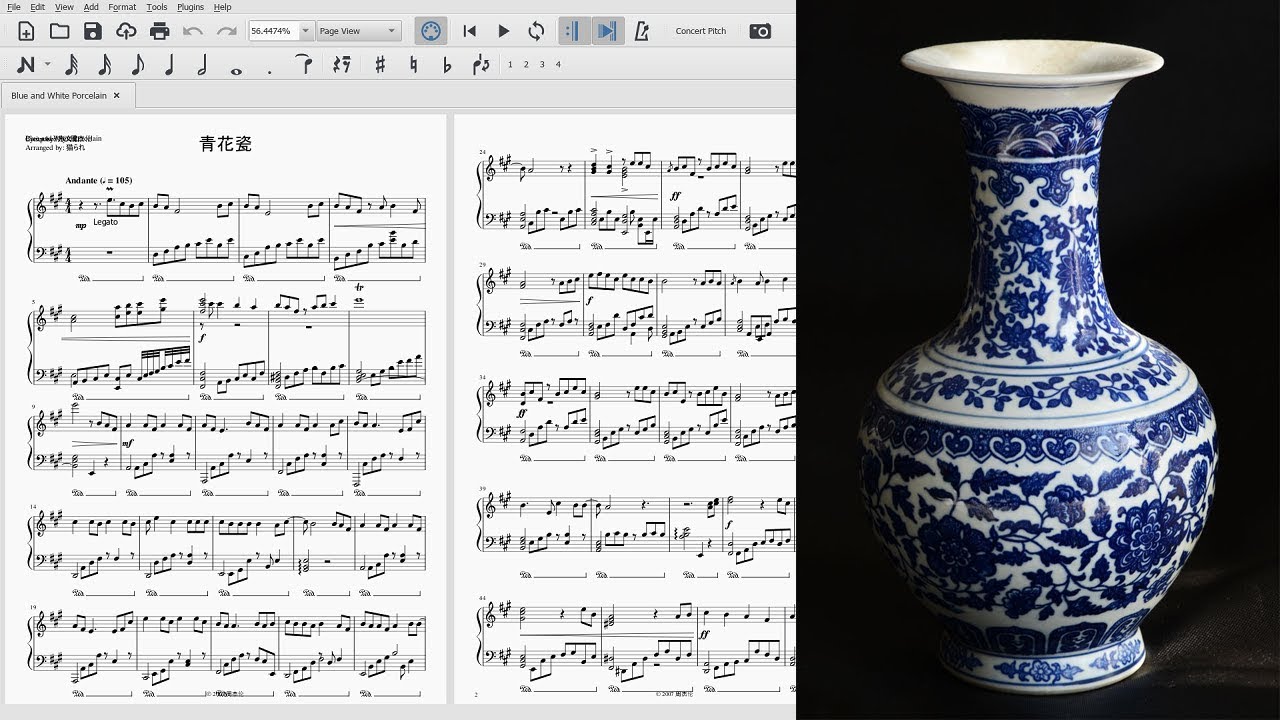Select the Andante tempo marking
Viewport: 1280px width, 720px height.
(x=98, y=180)
